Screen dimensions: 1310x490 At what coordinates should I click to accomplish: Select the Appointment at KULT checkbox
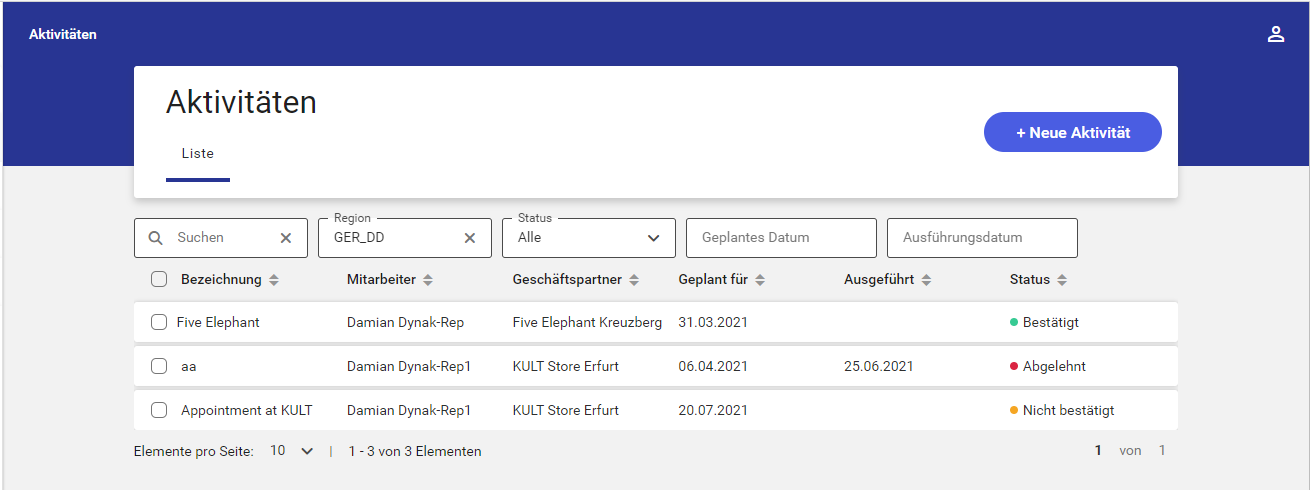(x=159, y=410)
